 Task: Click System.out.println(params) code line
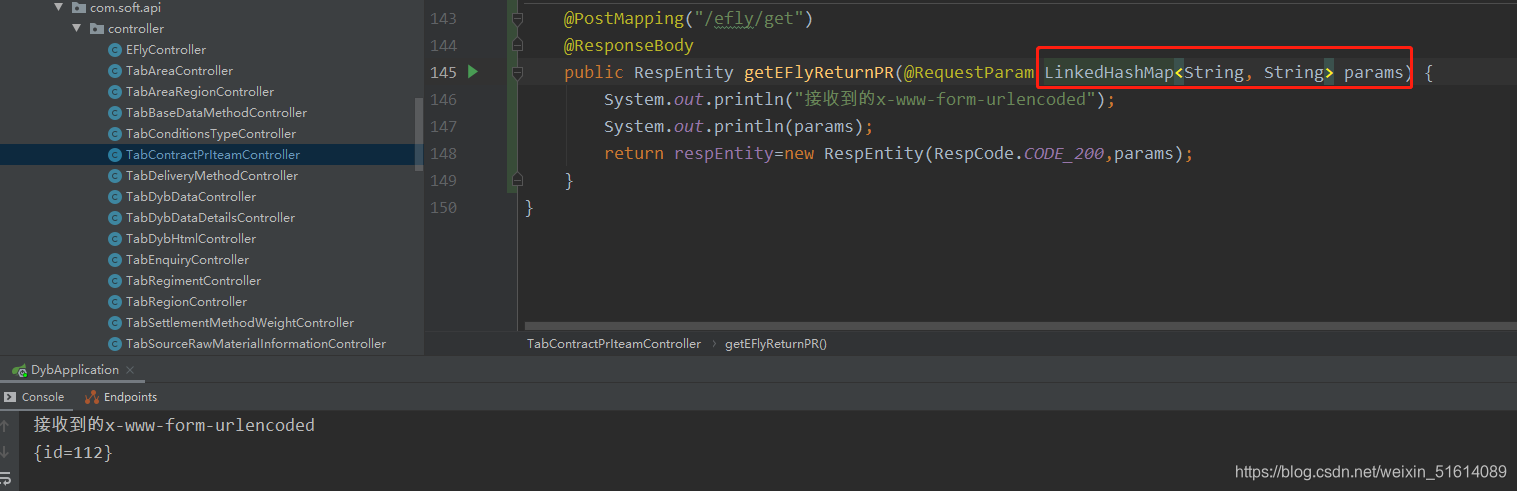[739, 126]
